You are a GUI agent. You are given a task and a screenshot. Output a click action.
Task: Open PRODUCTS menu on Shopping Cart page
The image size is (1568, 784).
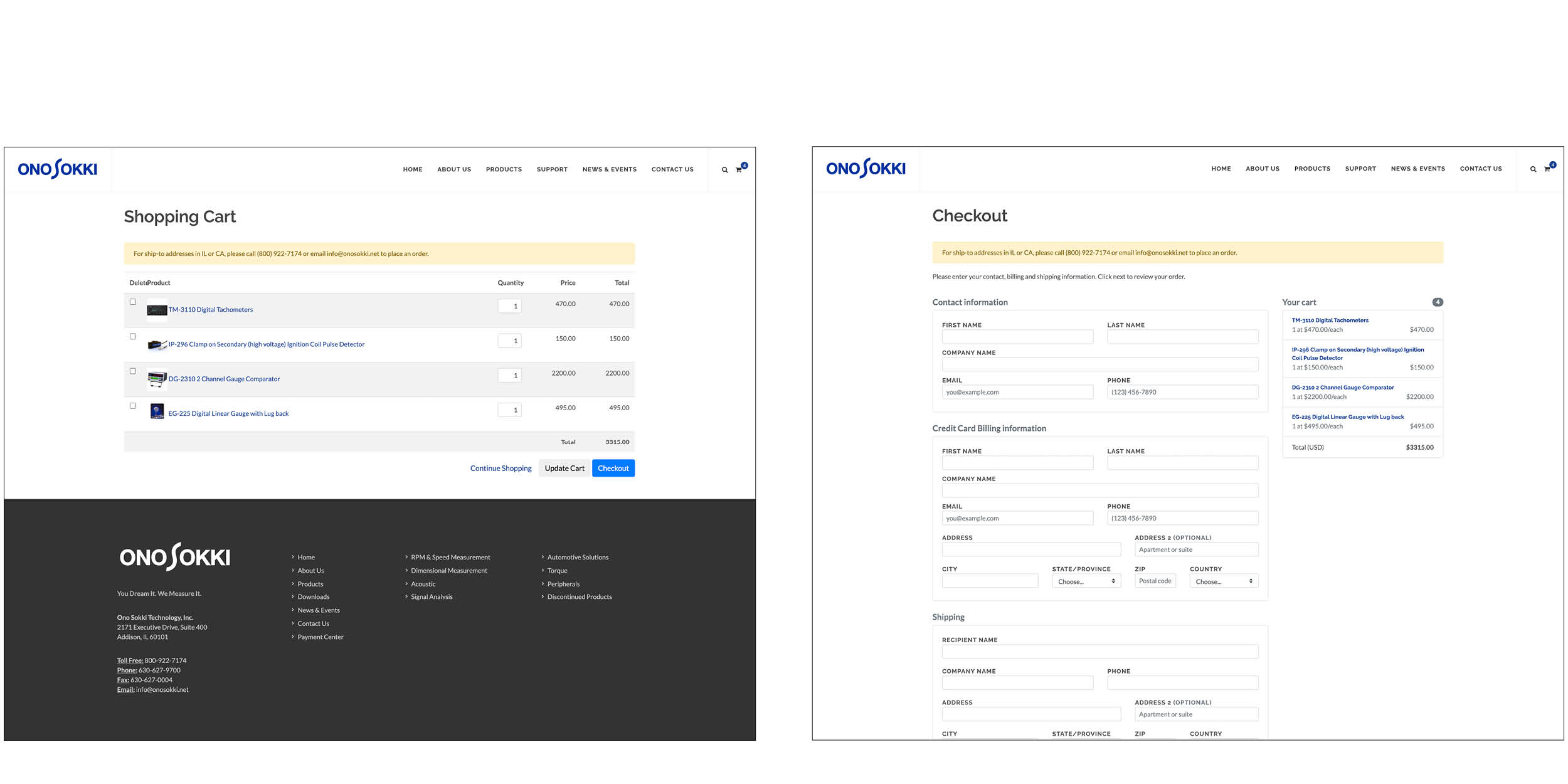coord(504,169)
